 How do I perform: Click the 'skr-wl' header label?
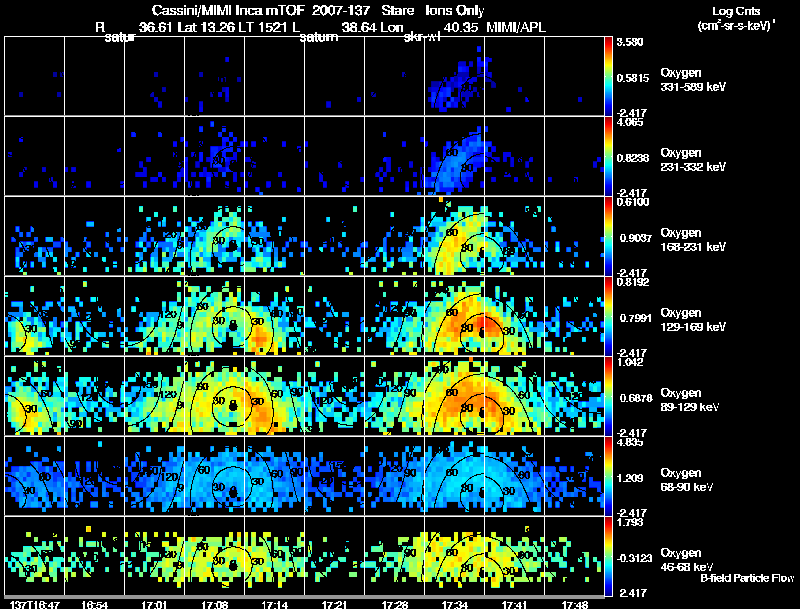[421, 37]
